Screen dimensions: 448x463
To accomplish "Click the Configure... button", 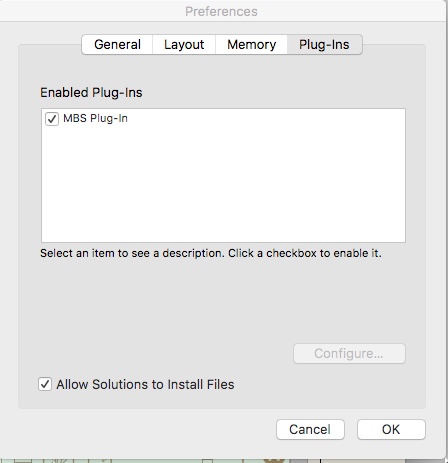I will pos(349,353).
